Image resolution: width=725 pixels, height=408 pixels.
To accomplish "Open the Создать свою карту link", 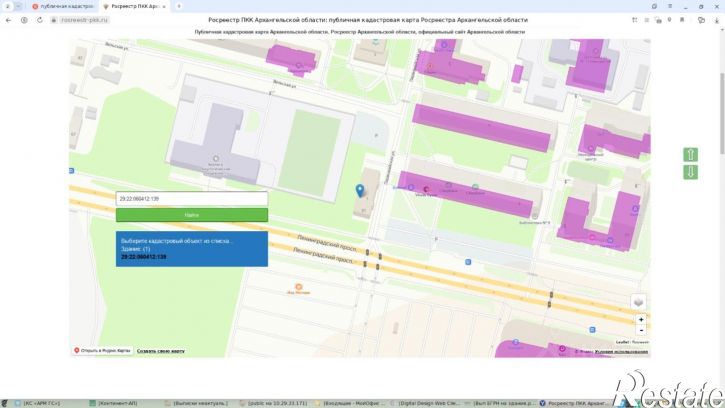I will [x=160, y=351].
